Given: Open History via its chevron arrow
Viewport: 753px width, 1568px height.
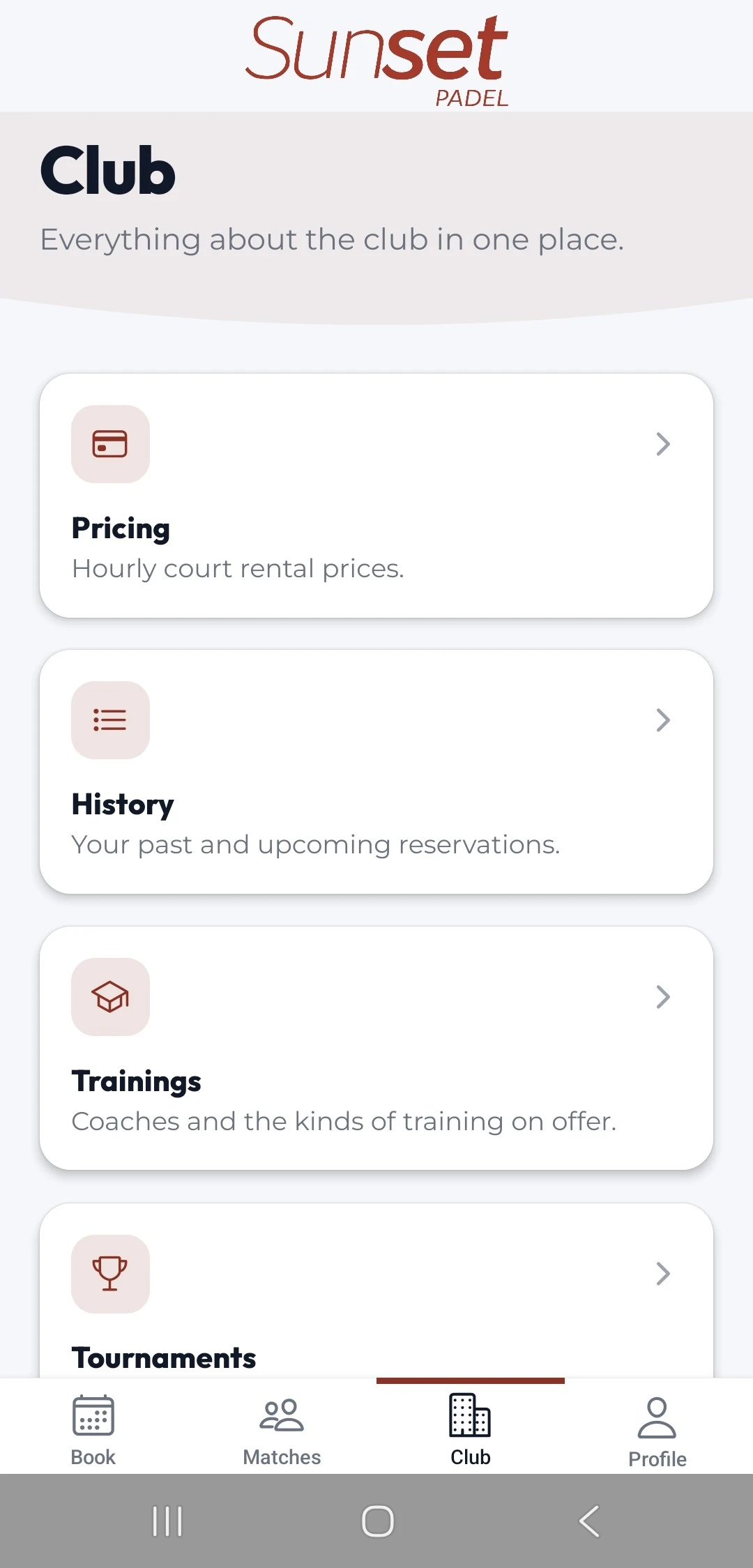Looking at the screenshot, I should (x=663, y=720).
